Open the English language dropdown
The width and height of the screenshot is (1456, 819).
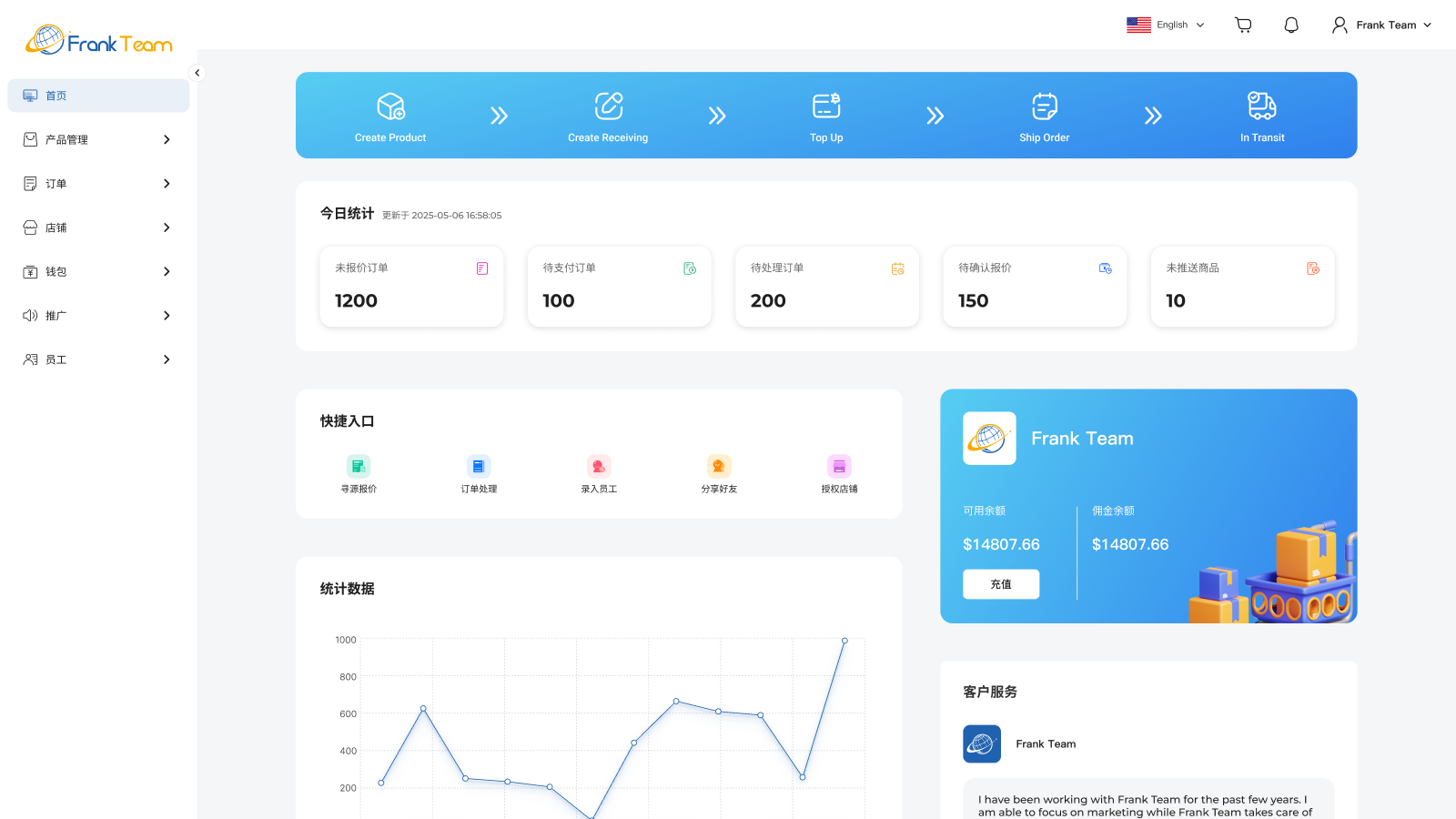click(1168, 25)
